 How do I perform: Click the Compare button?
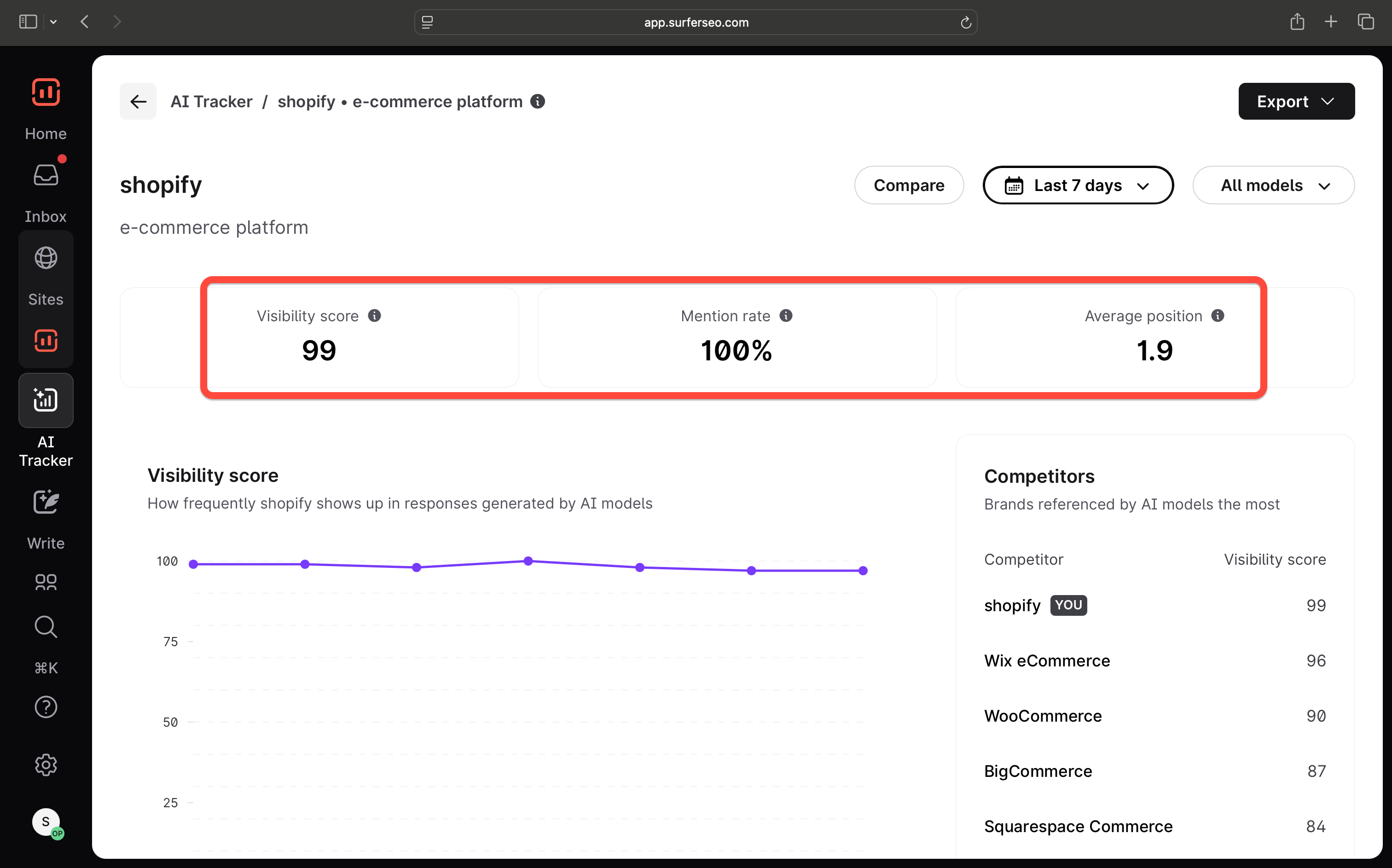908,185
